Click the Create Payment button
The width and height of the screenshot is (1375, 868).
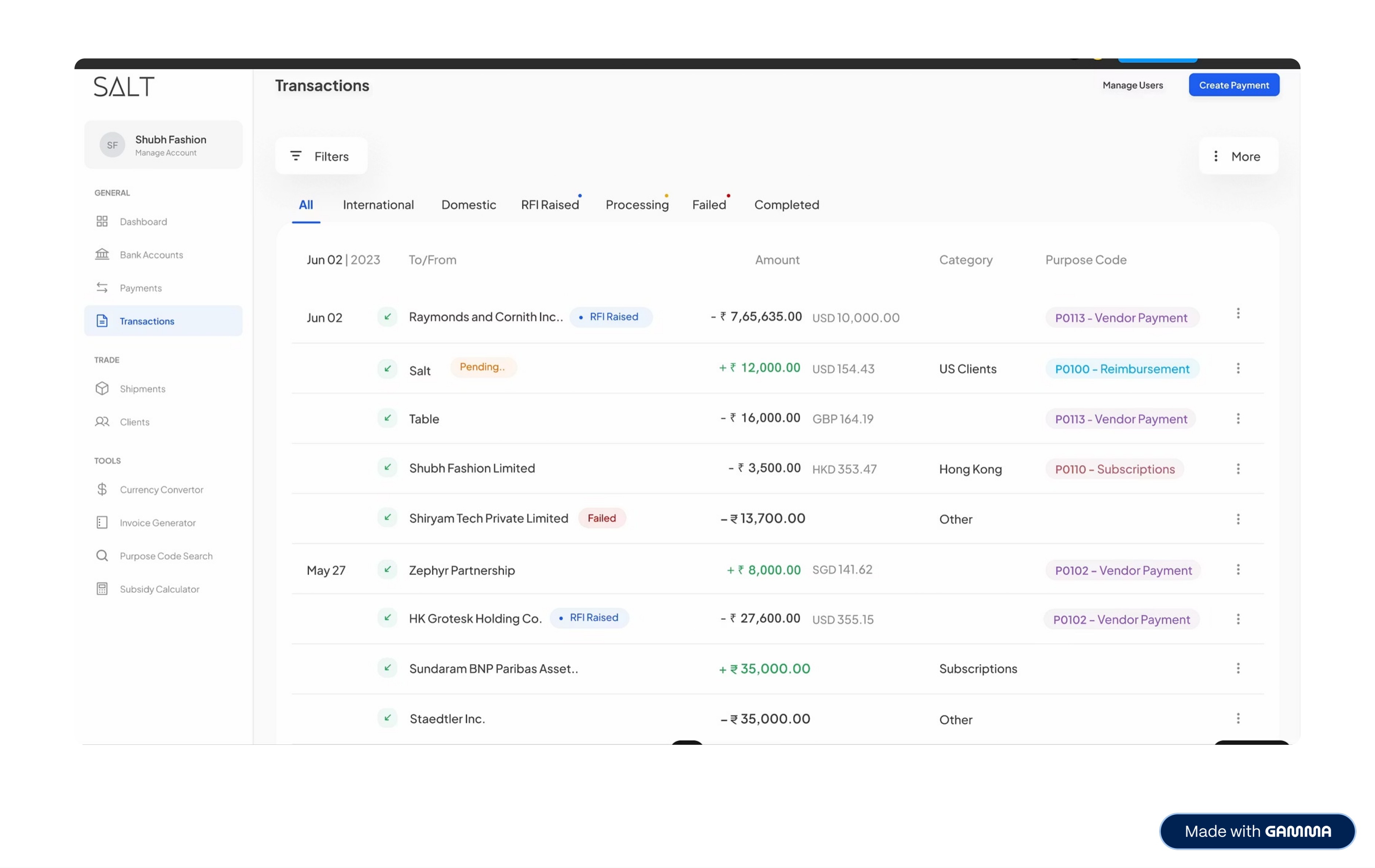click(1233, 85)
